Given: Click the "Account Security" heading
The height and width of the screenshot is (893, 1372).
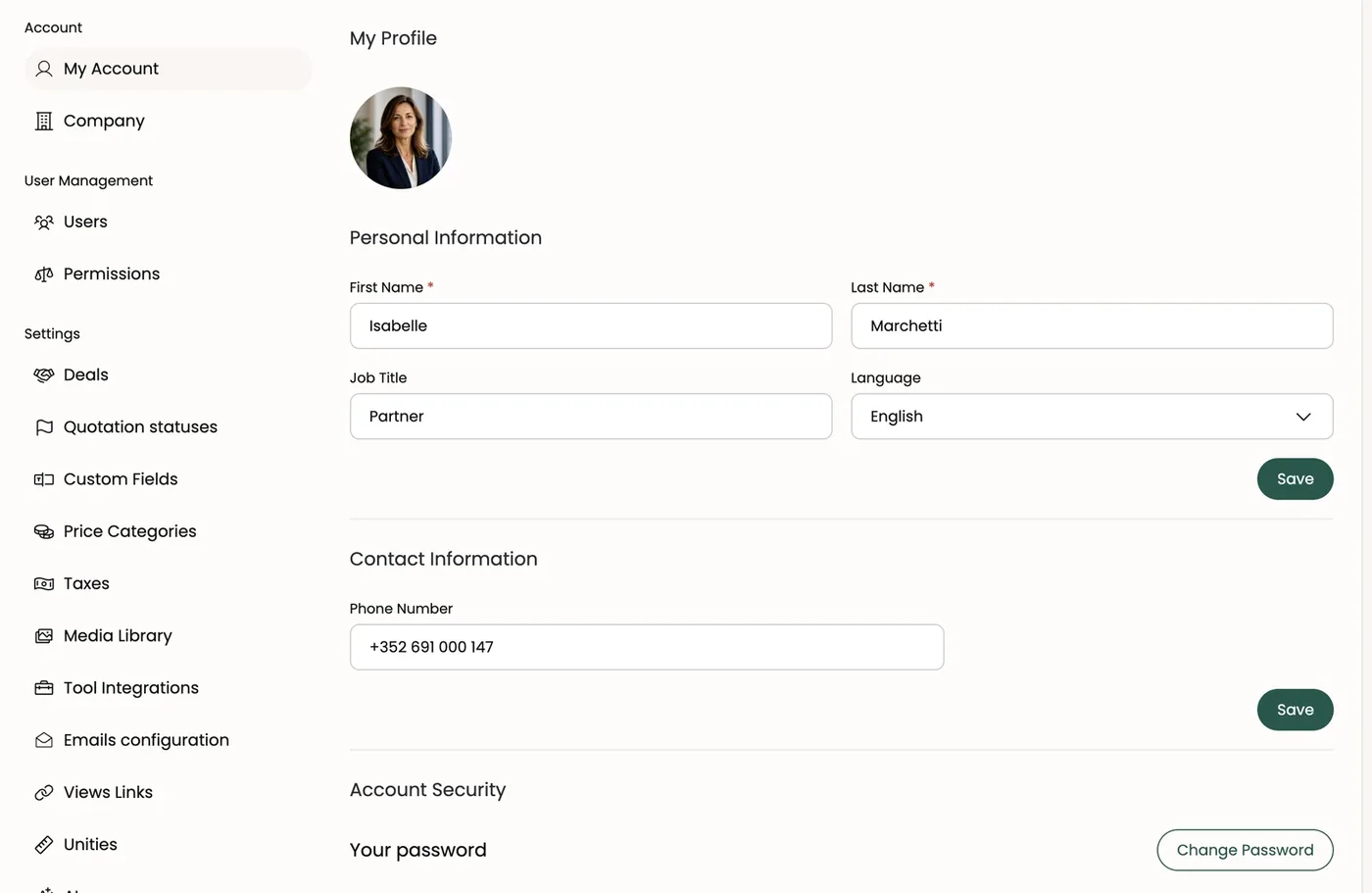Looking at the screenshot, I should click(427, 789).
